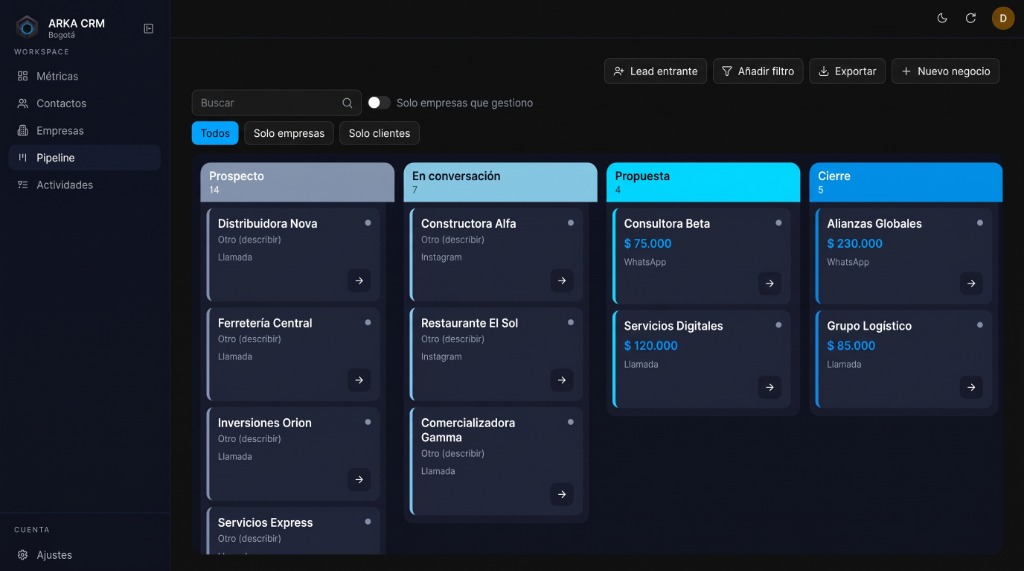Click status dot on Alianzas Globales card
Screen dimensions: 1024x571
coord(980,223)
